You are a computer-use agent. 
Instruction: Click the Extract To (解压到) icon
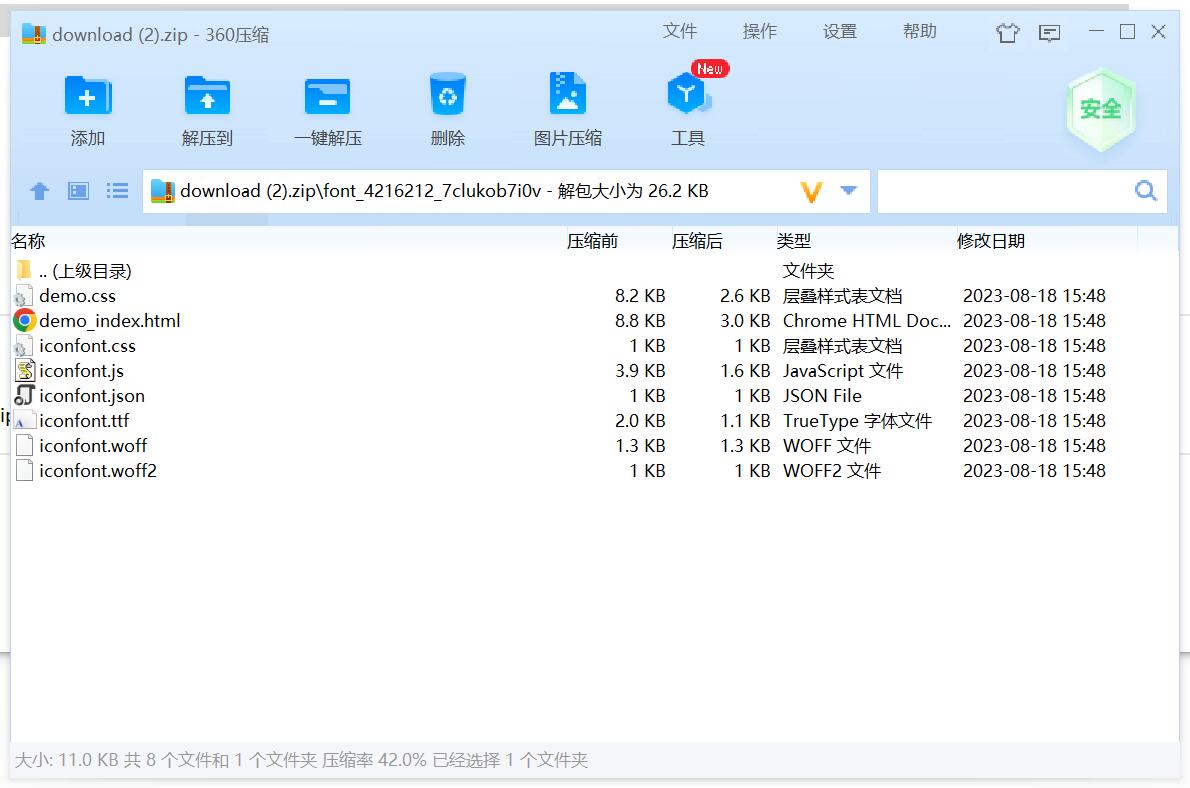[207, 97]
